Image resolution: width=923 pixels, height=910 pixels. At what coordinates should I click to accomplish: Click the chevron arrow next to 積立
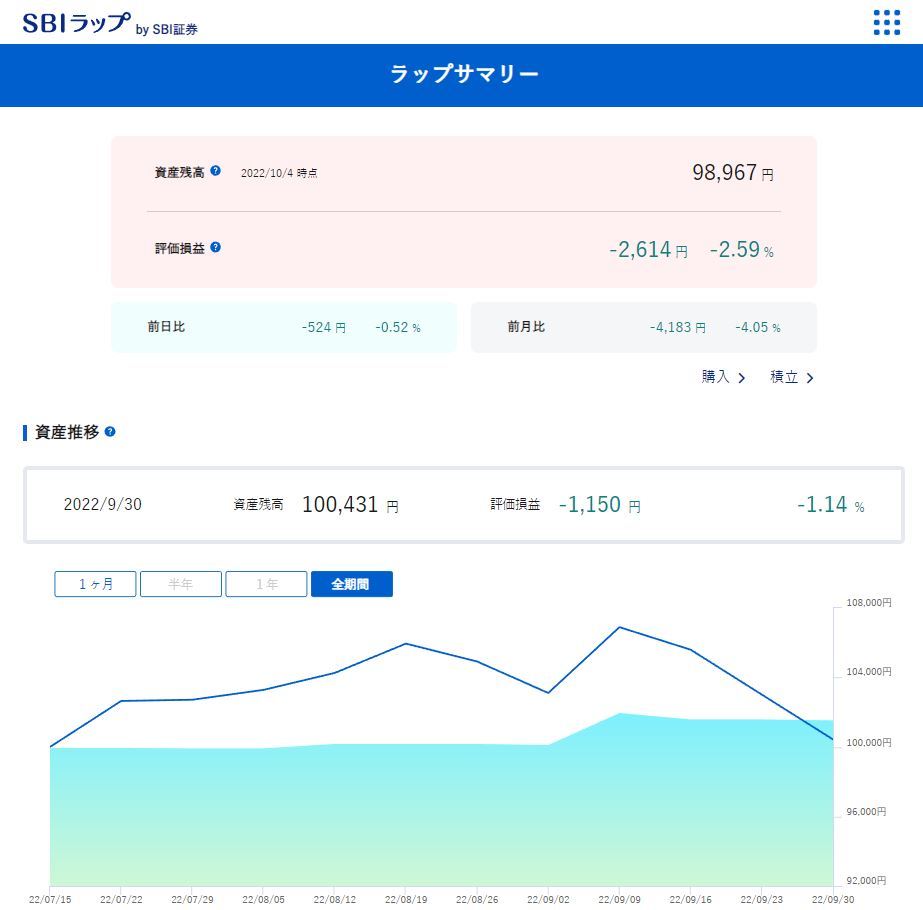coord(810,378)
